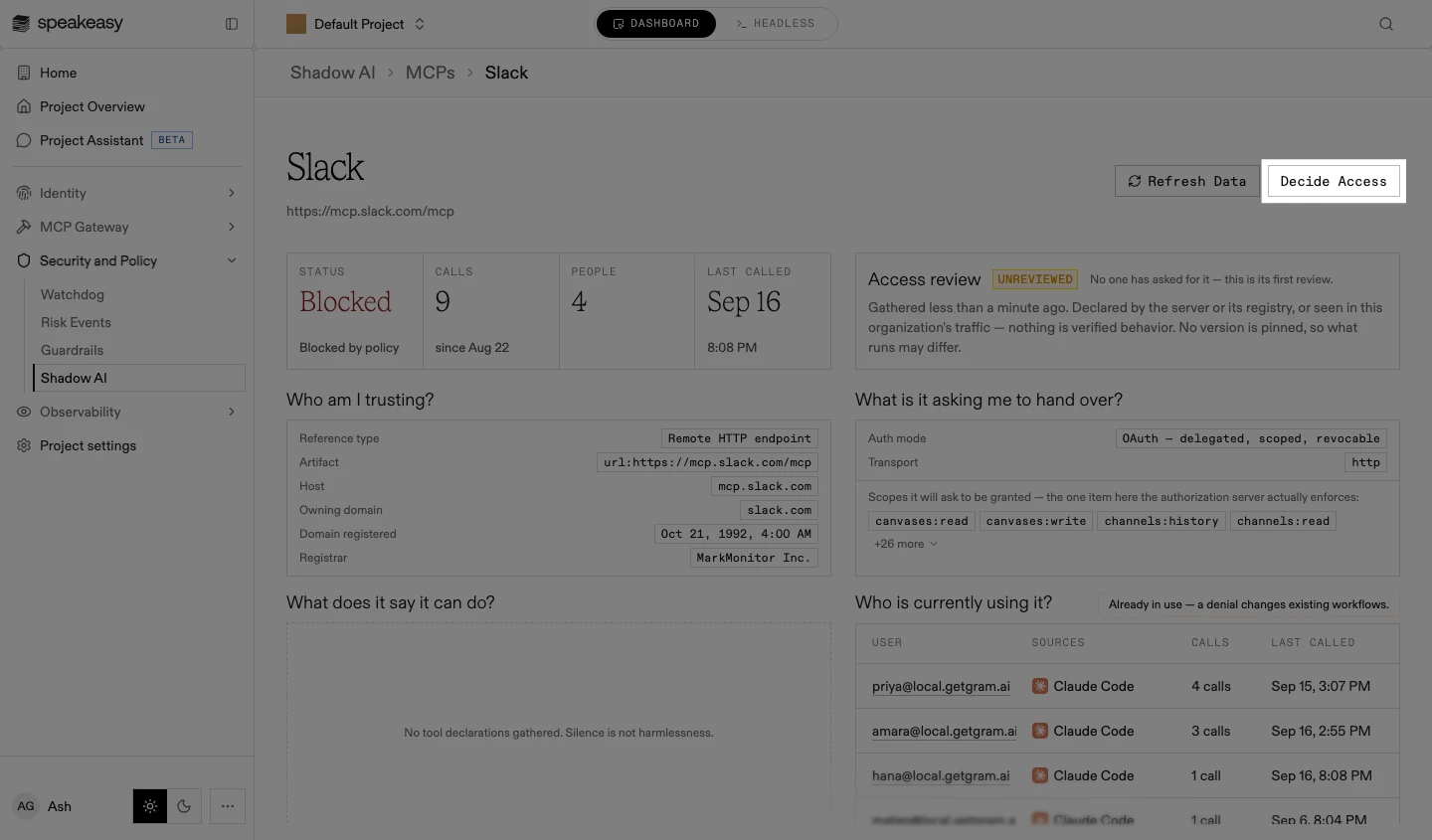Viewport: 1432px width, 840px height.
Task: Click the Project Assistant chat icon
Action: [24, 140]
